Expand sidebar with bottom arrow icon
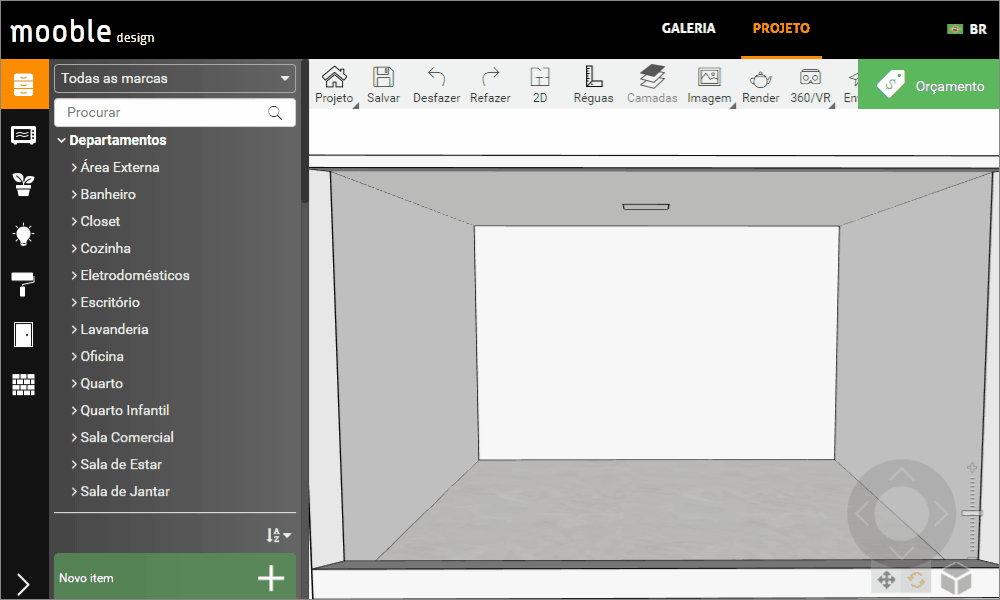 [x=24, y=584]
